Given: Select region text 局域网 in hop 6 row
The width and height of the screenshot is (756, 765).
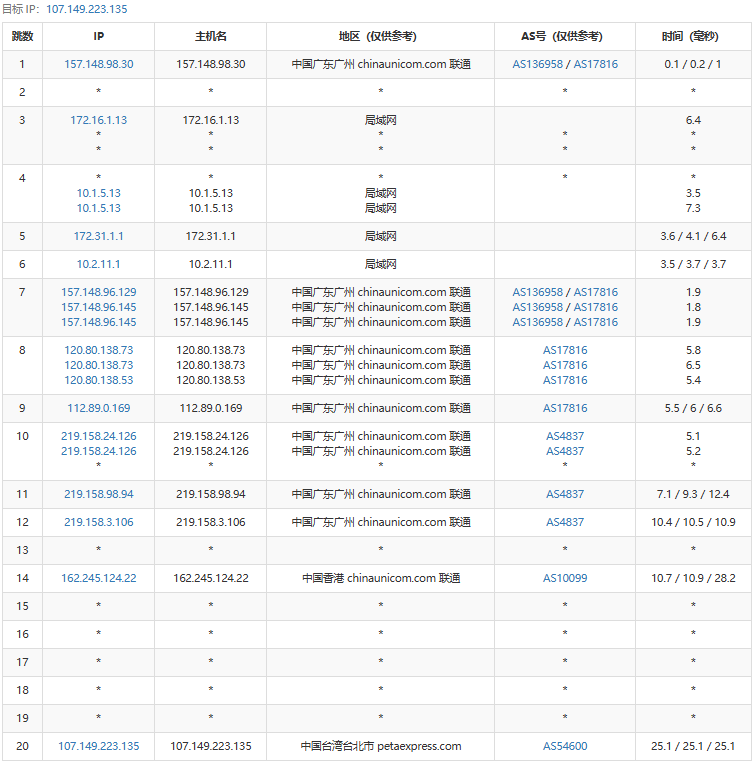Looking at the screenshot, I should [380, 264].
